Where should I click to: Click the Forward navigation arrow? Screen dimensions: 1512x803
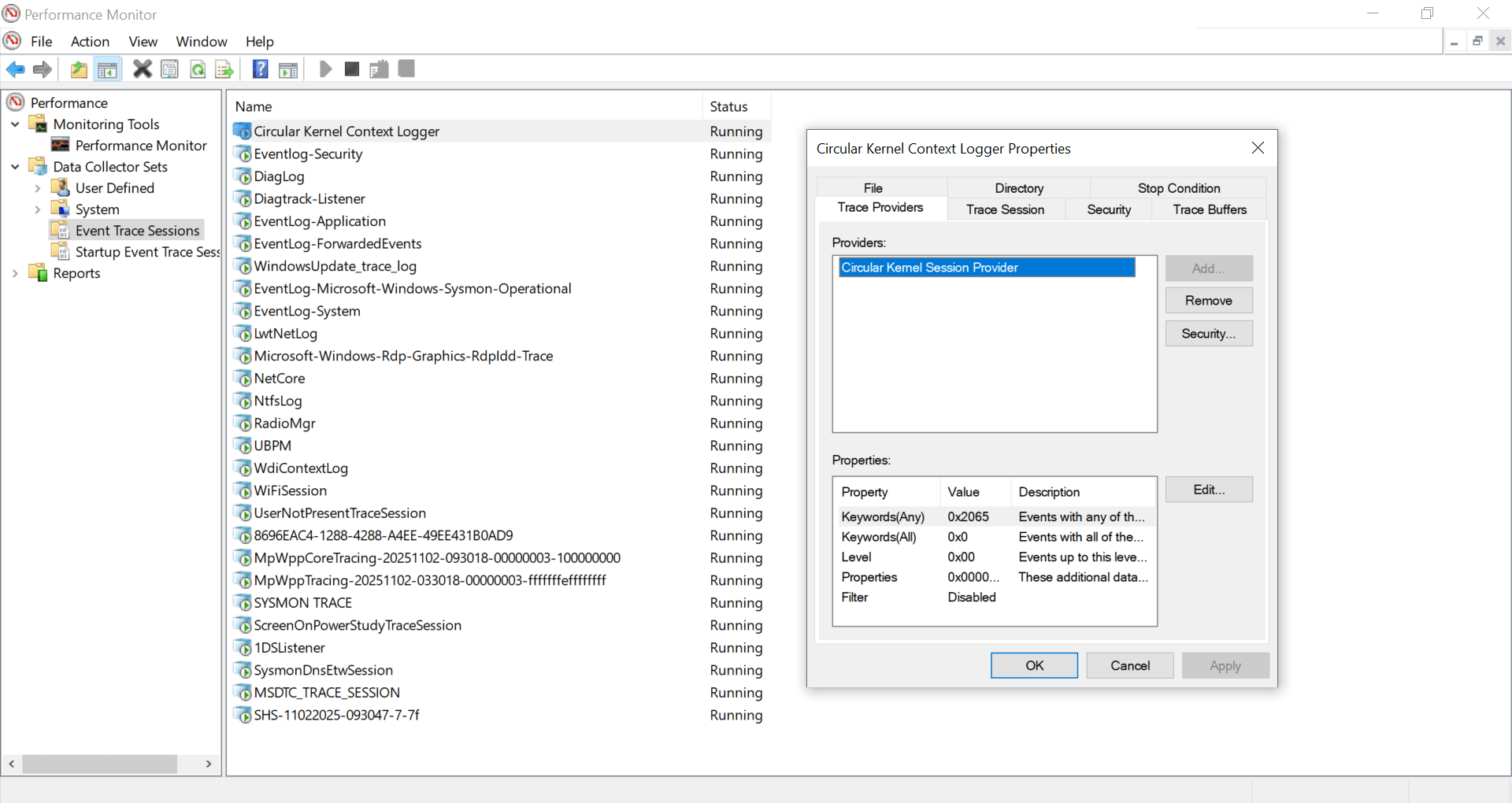[42, 69]
